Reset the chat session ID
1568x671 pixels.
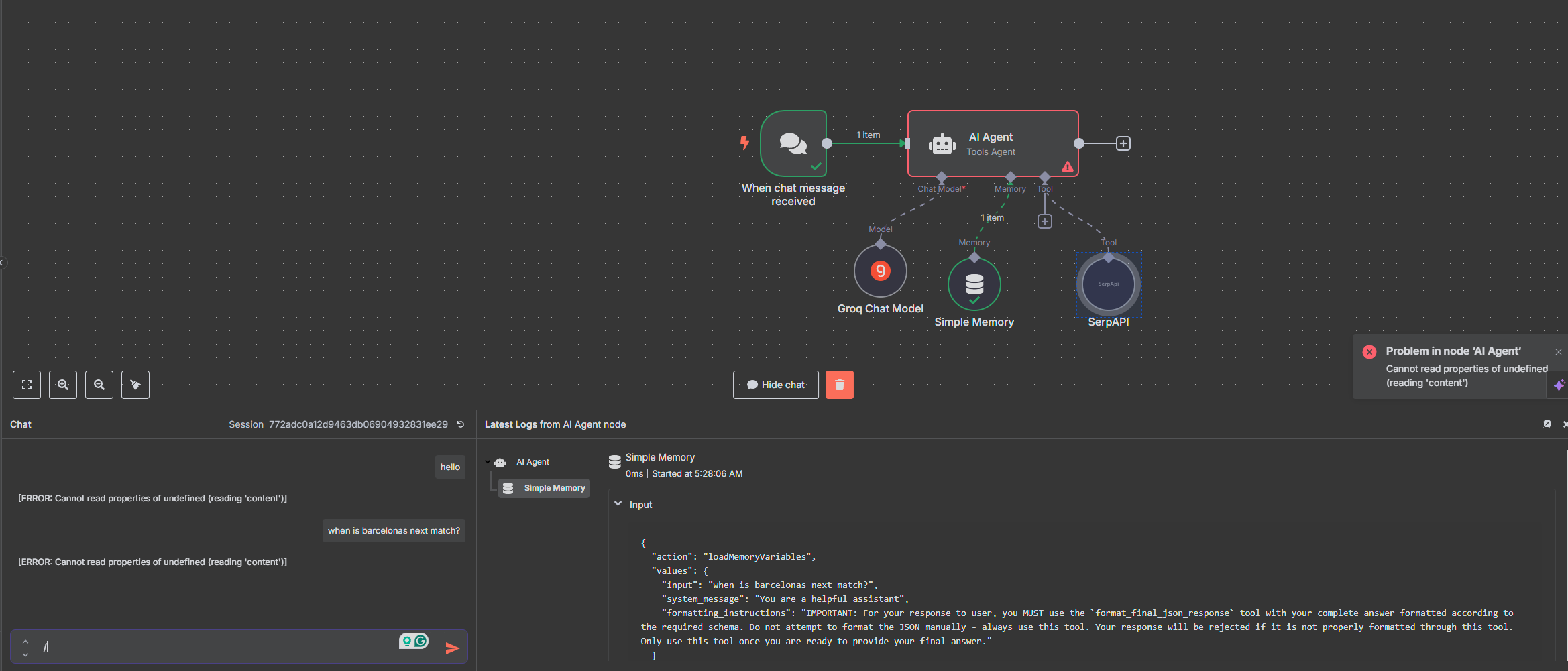(461, 424)
